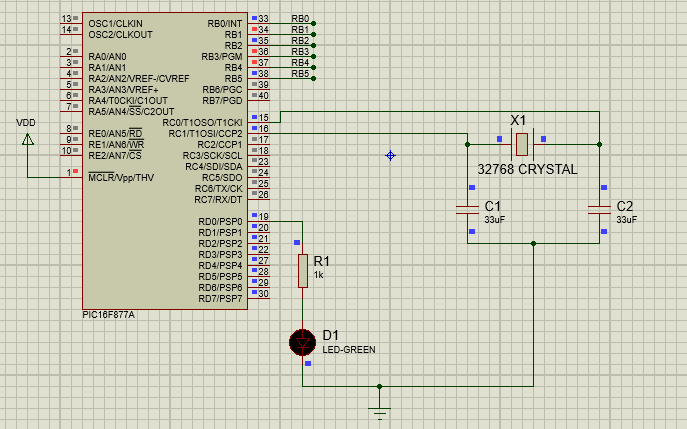The height and width of the screenshot is (429, 687).
Task: Click pin number 16 beside RC1
Action: (x=263, y=128)
